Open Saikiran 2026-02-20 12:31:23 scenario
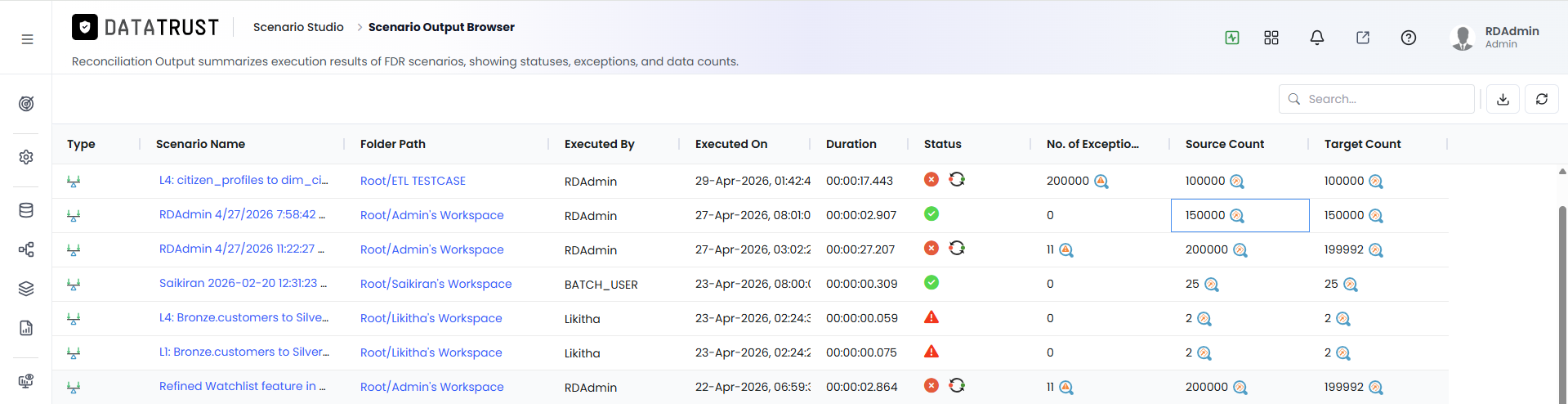The width and height of the screenshot is (1568, 404). pos(243,283)
